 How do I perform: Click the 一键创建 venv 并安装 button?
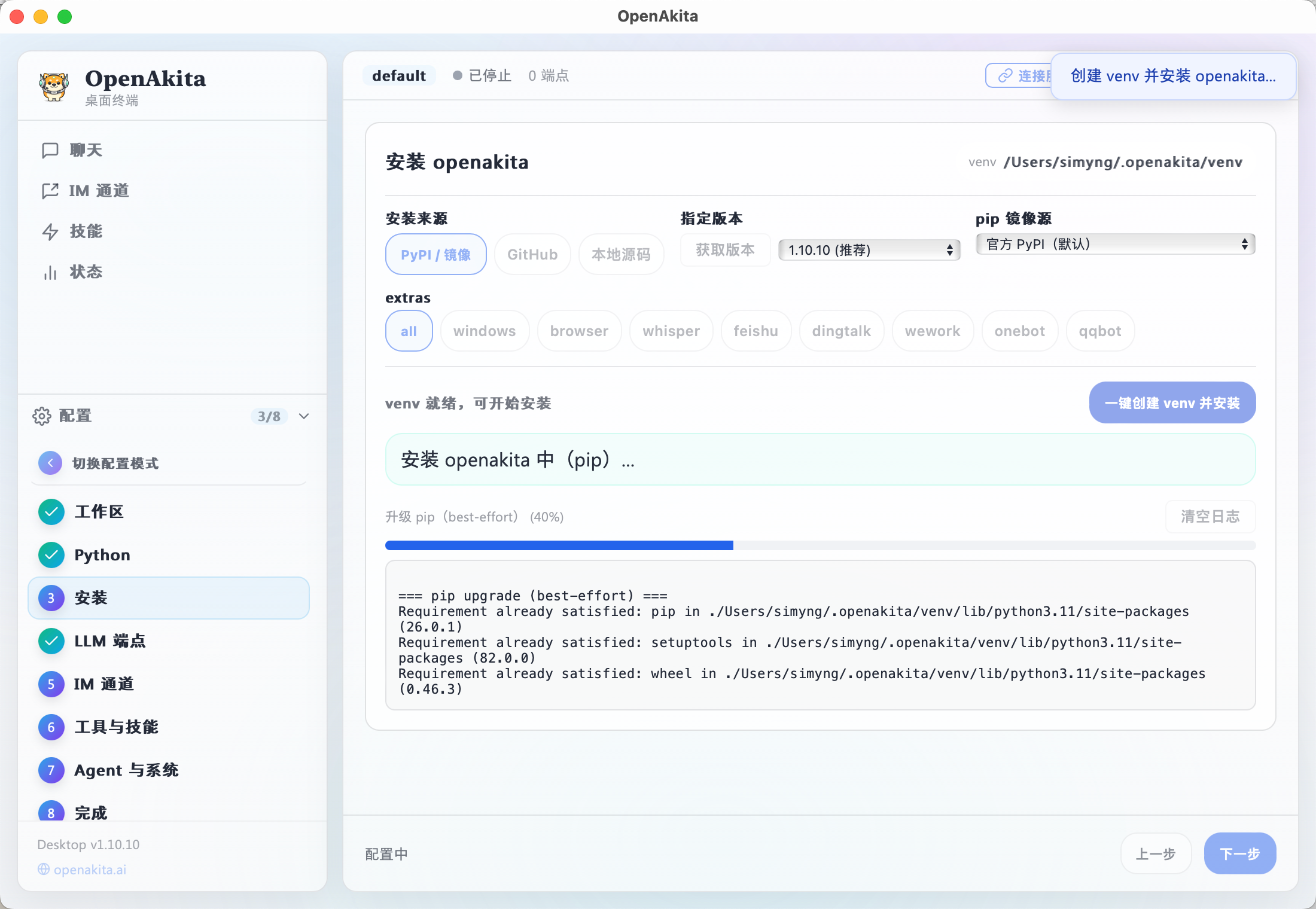[x=1172, y=403]
